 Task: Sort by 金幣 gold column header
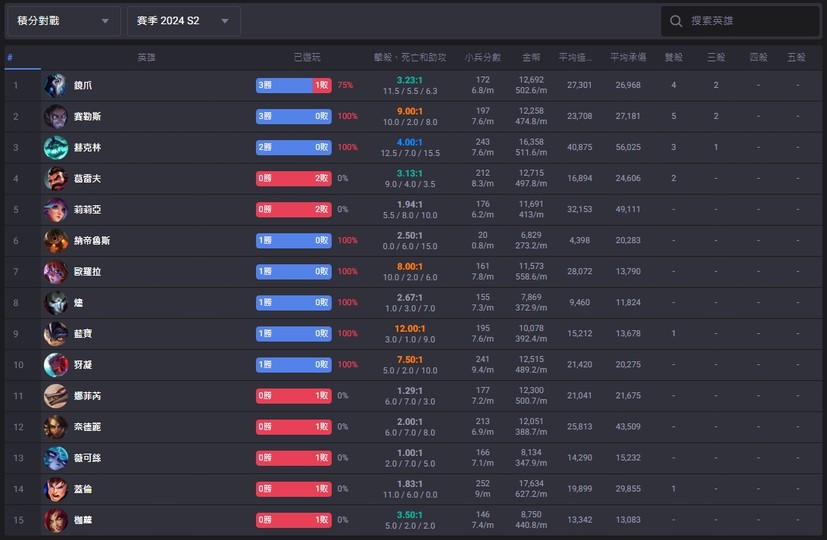pos(531,58)
